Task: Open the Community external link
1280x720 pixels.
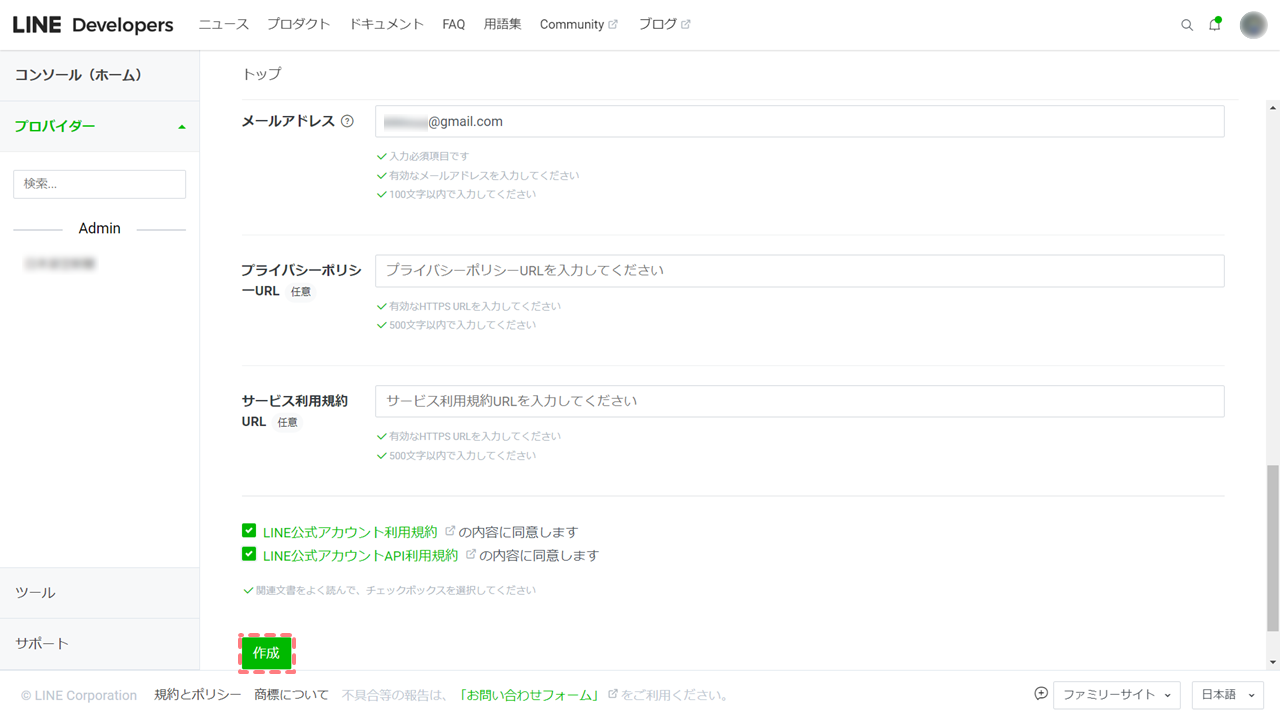Action: (x=578, y=24)
